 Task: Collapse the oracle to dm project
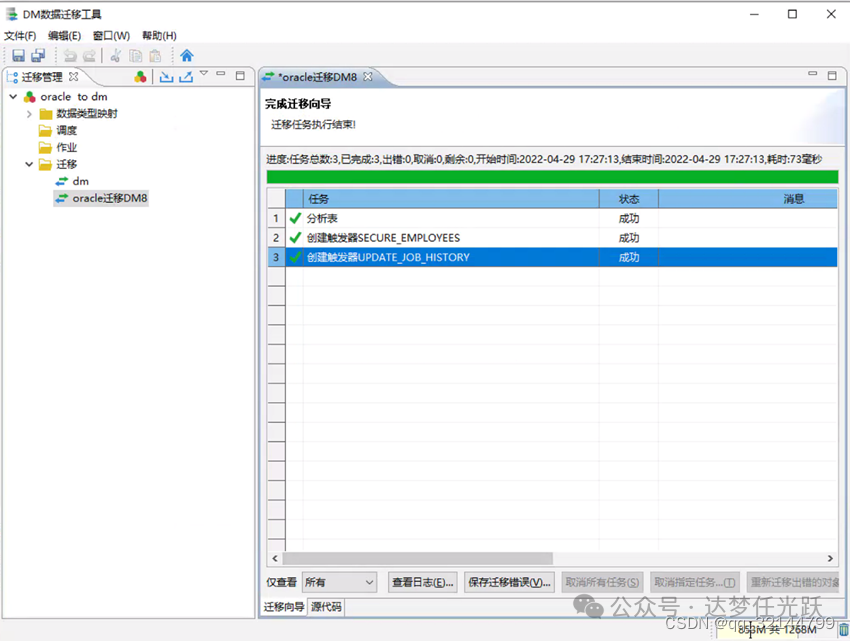click(x=14, y=97)
